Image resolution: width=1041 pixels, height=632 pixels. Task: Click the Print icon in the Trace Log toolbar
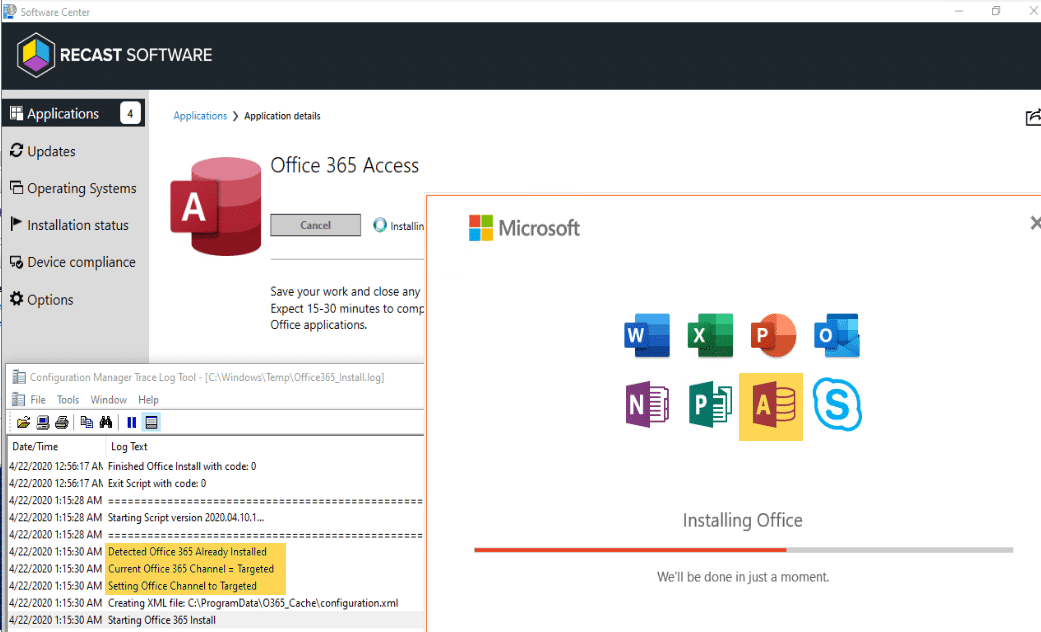61,422
